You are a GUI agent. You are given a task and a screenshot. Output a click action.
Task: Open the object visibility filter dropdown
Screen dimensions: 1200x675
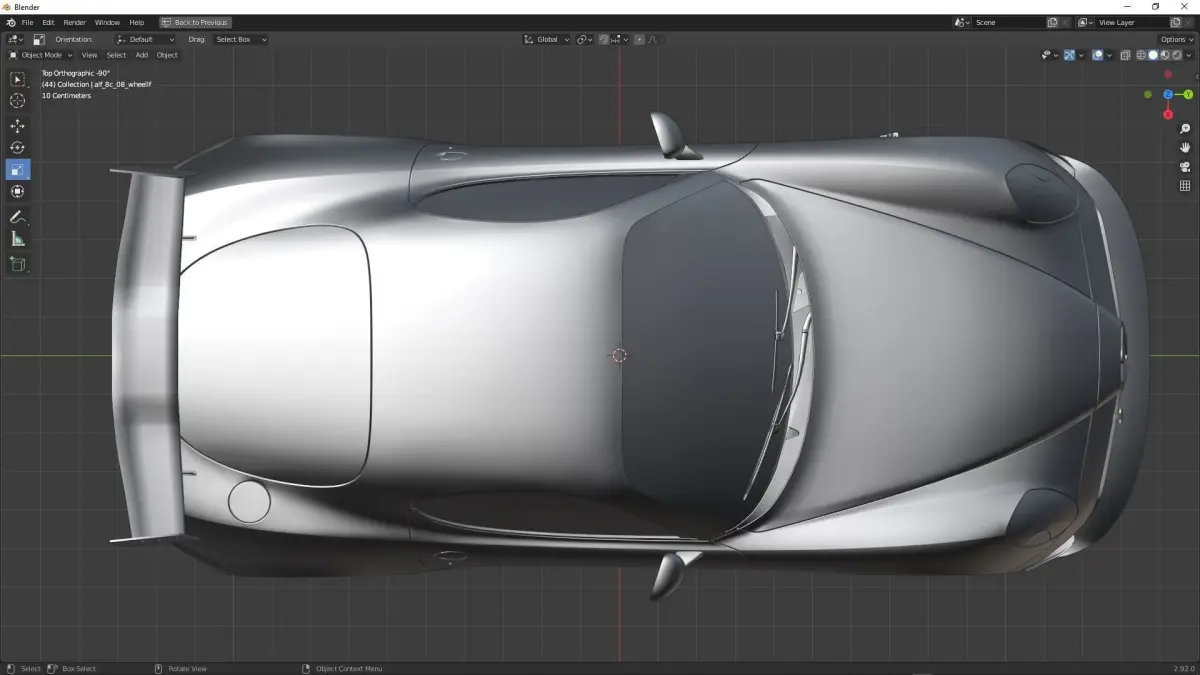coord(1048,55)
